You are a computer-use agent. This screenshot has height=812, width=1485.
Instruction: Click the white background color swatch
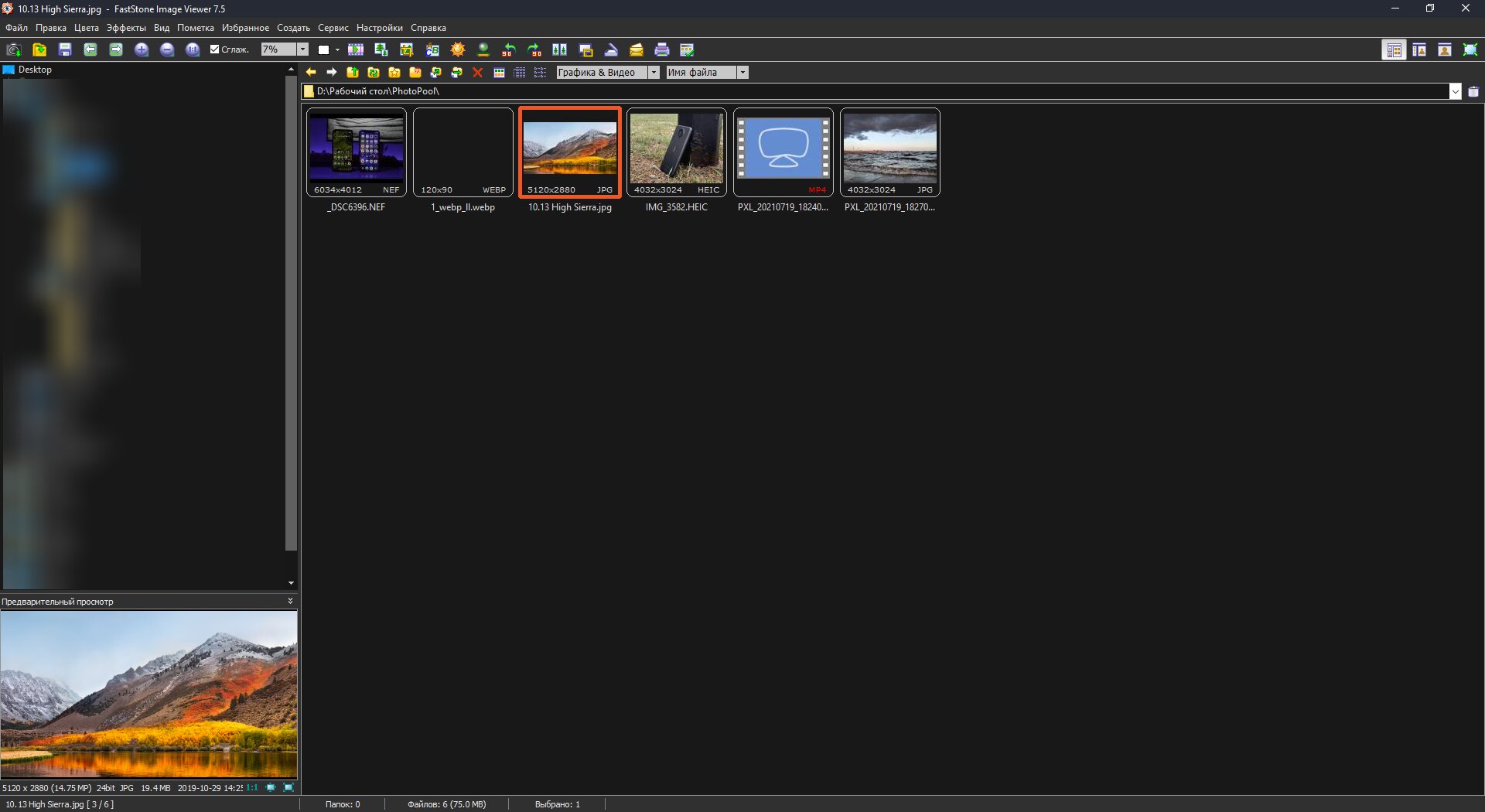click(324, 49)
